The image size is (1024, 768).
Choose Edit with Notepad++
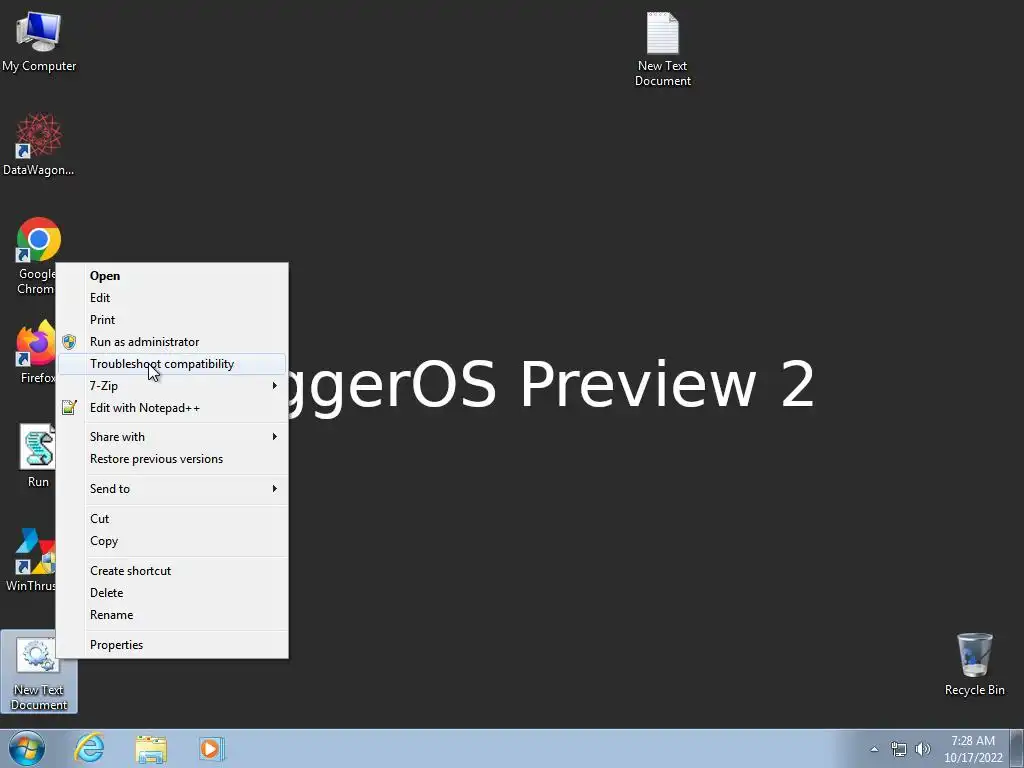click(172, 408)
